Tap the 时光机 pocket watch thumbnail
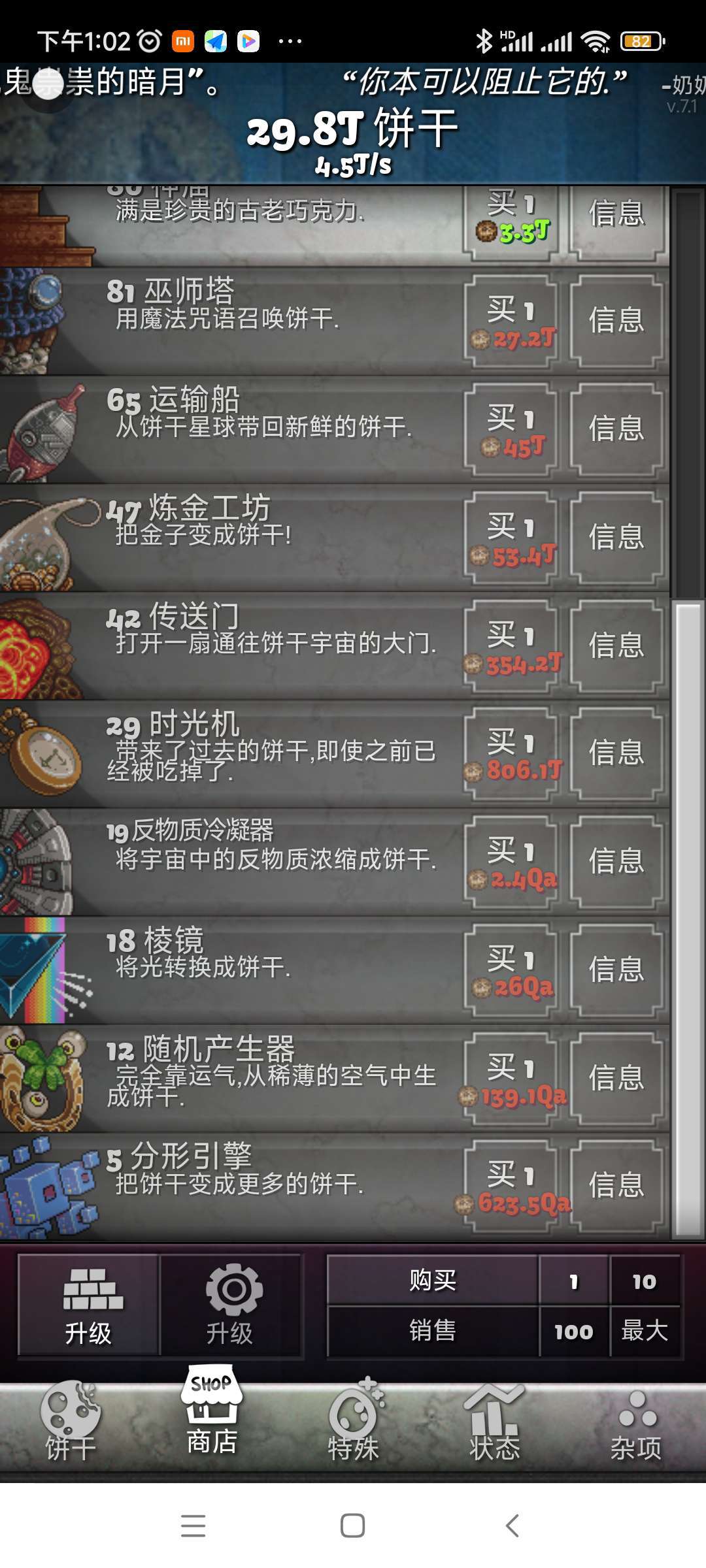706x1568 pixels. click(x=41, y=754)
